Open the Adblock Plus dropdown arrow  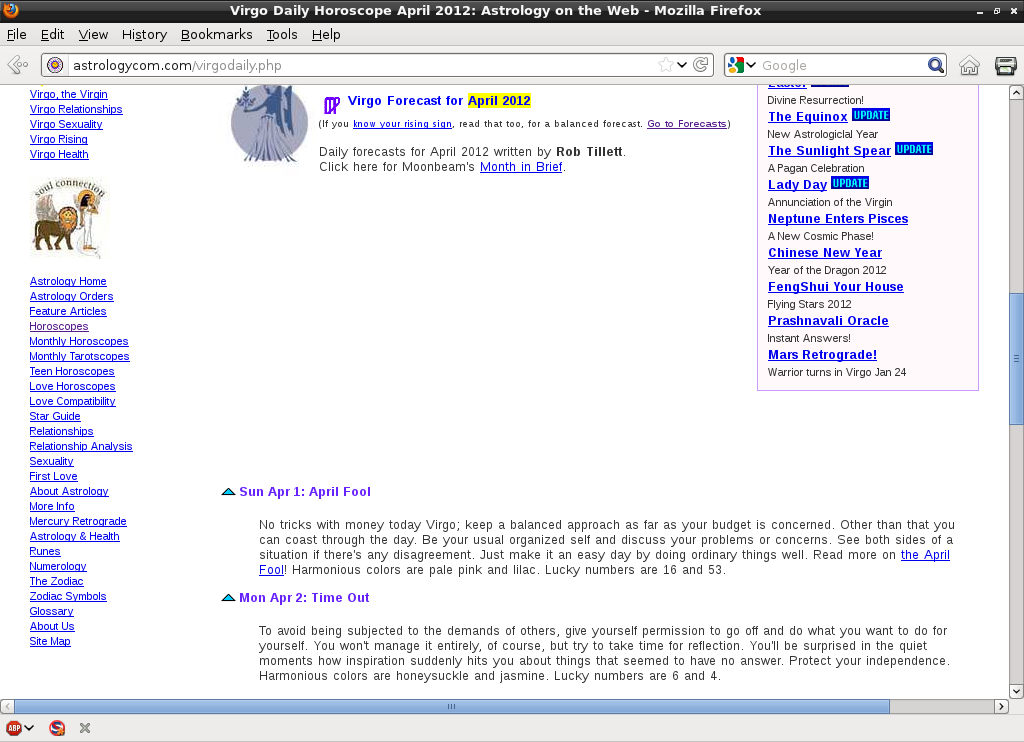click(x=29, y=728)
